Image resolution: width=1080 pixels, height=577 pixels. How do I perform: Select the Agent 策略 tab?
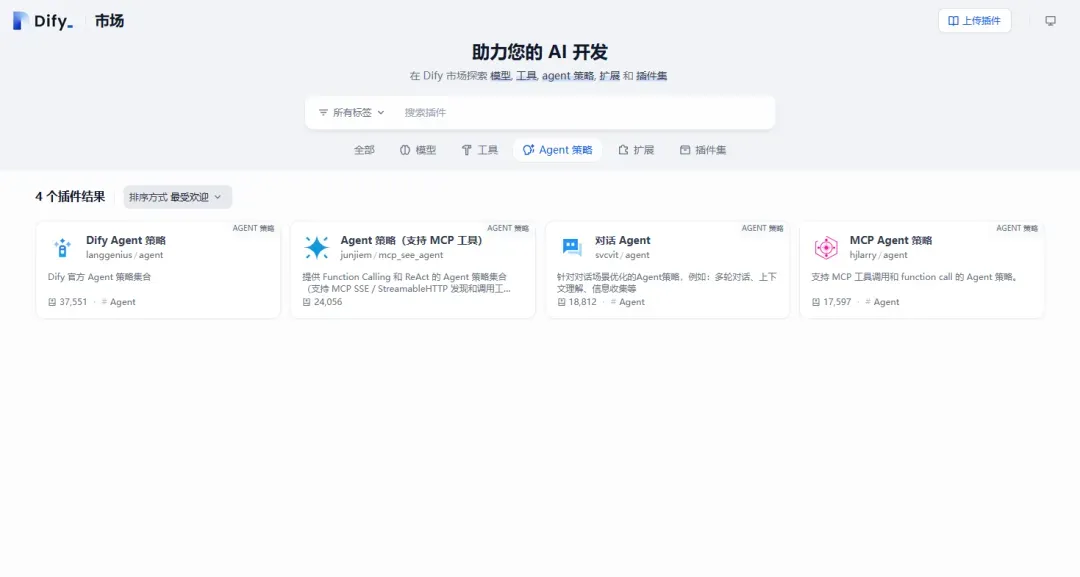tap(557, 150)
